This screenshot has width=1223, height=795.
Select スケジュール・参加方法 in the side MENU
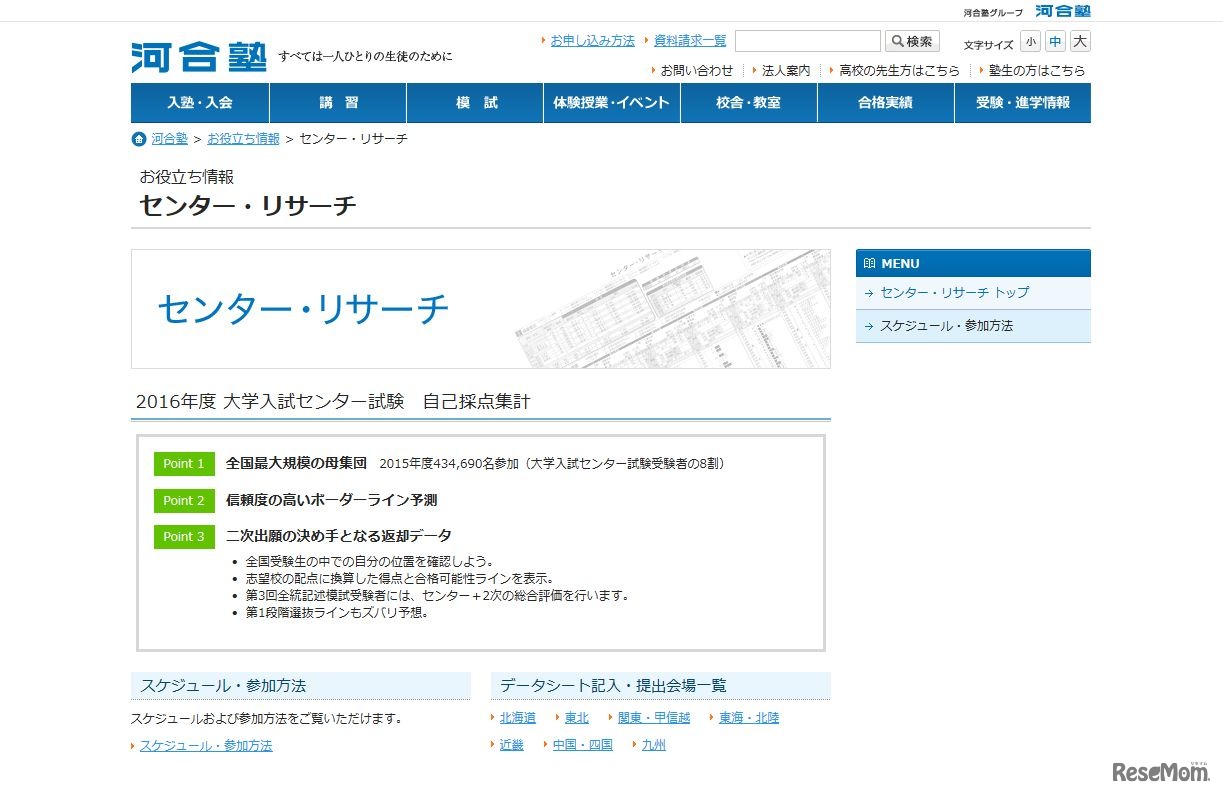(x=946, y=326)
